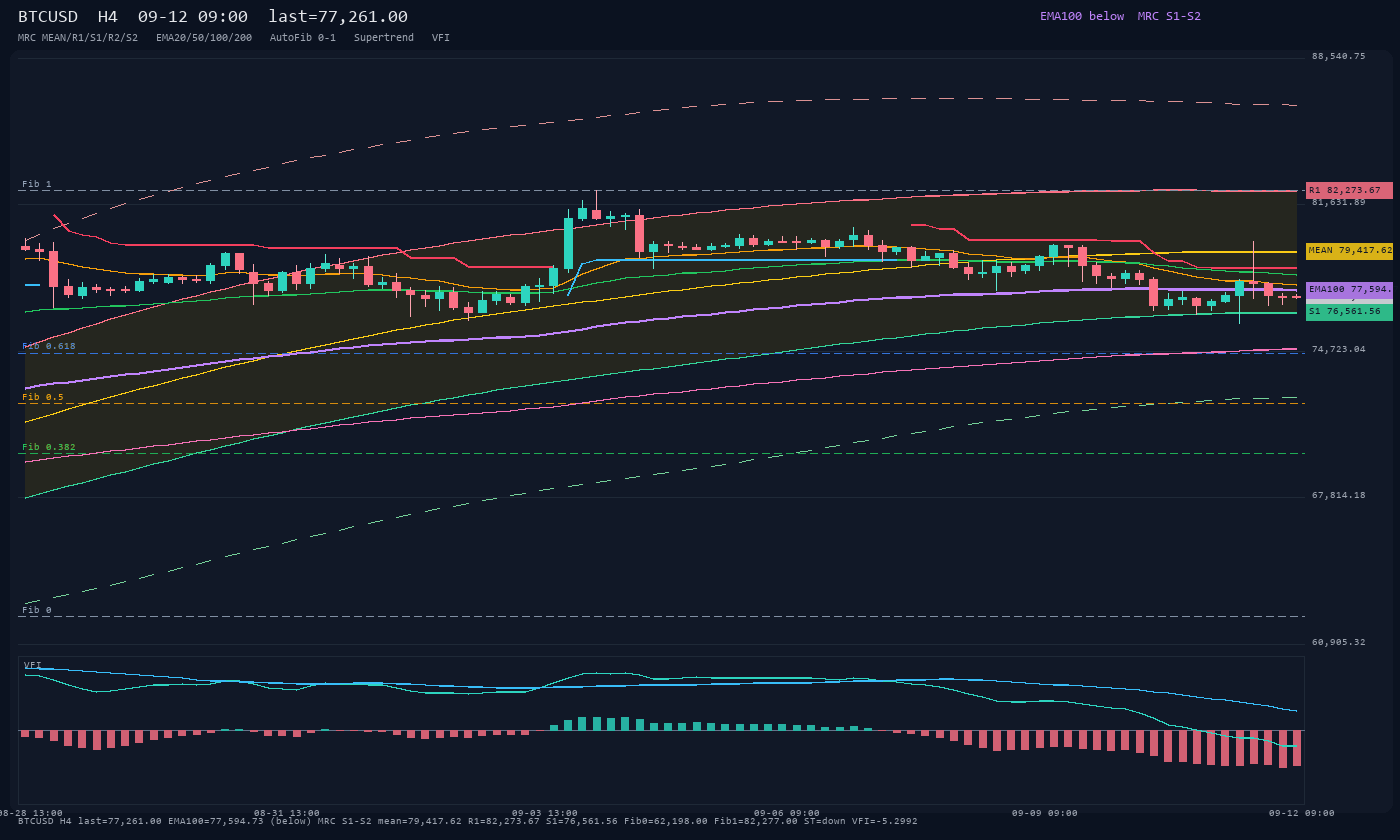Screen dimensions: 1400x840
Task: Click the 74,723.04 price axis label
Action: (1338, 349)
